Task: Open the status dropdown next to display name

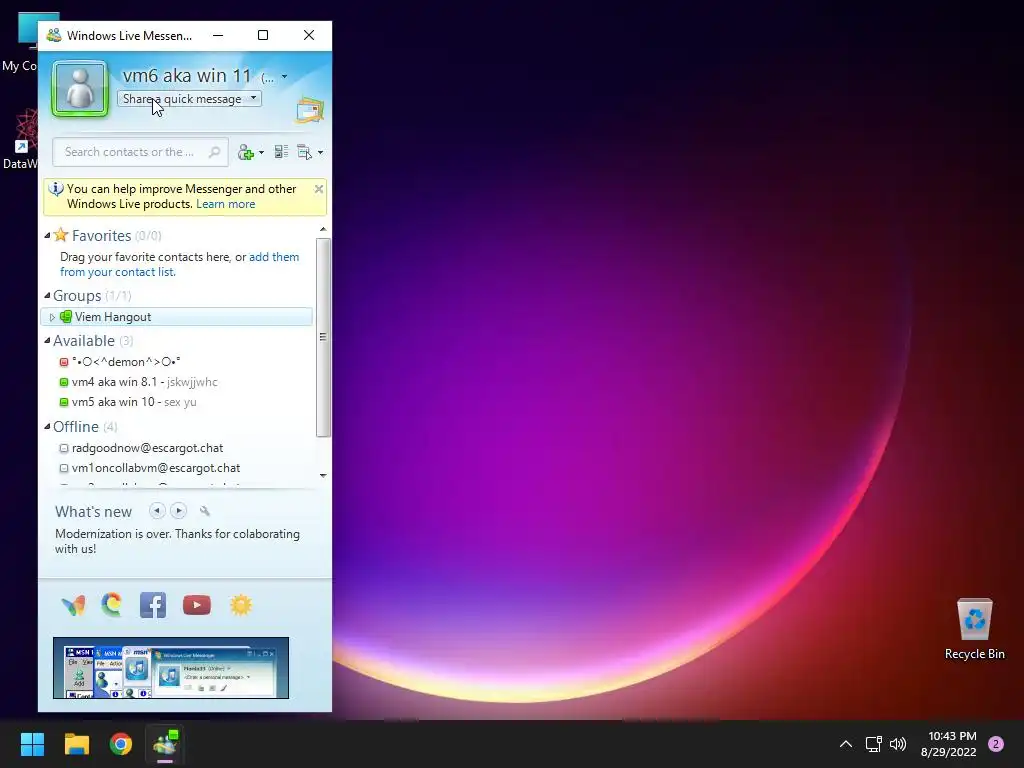Action: click(284, 77)
